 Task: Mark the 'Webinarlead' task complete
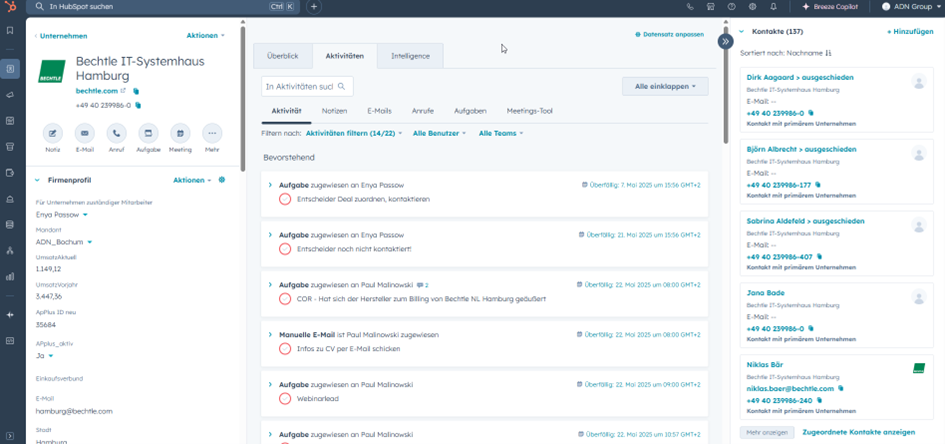coord(285,398)
